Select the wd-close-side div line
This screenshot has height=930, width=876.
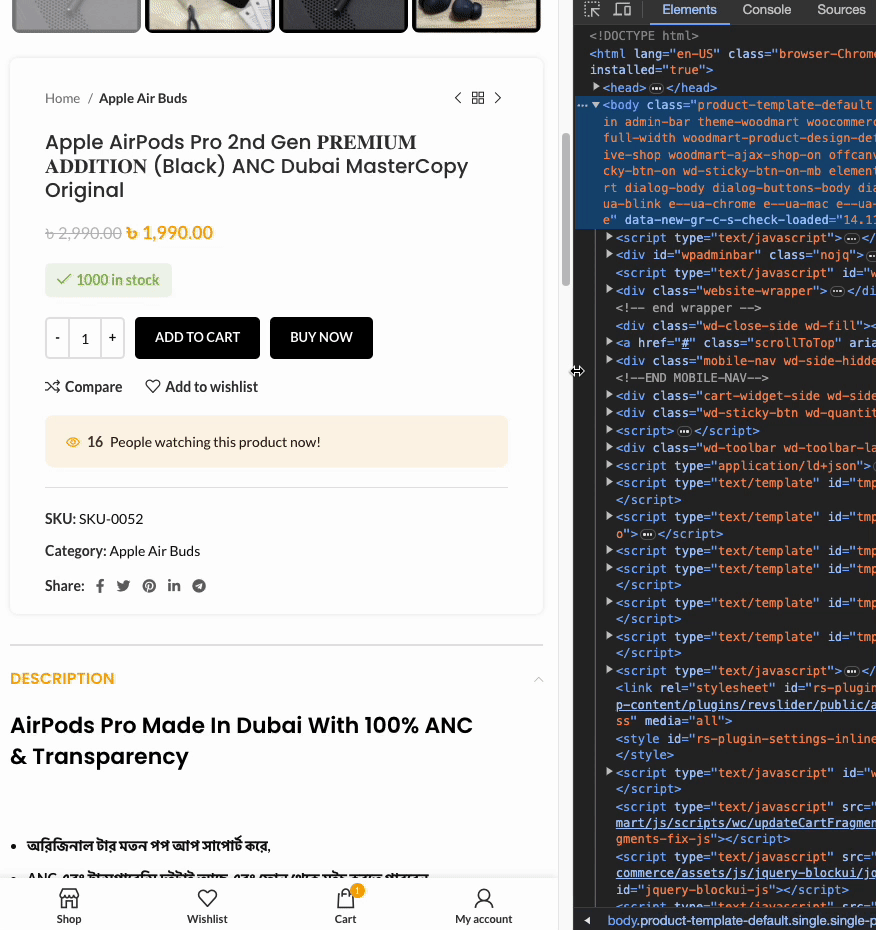(x=746, y=326)
